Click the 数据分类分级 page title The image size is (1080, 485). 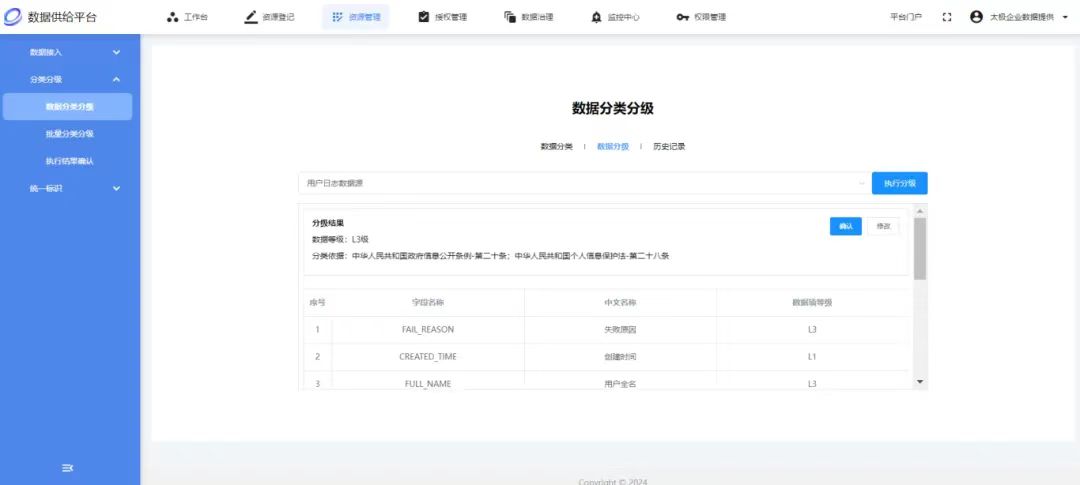613,108
